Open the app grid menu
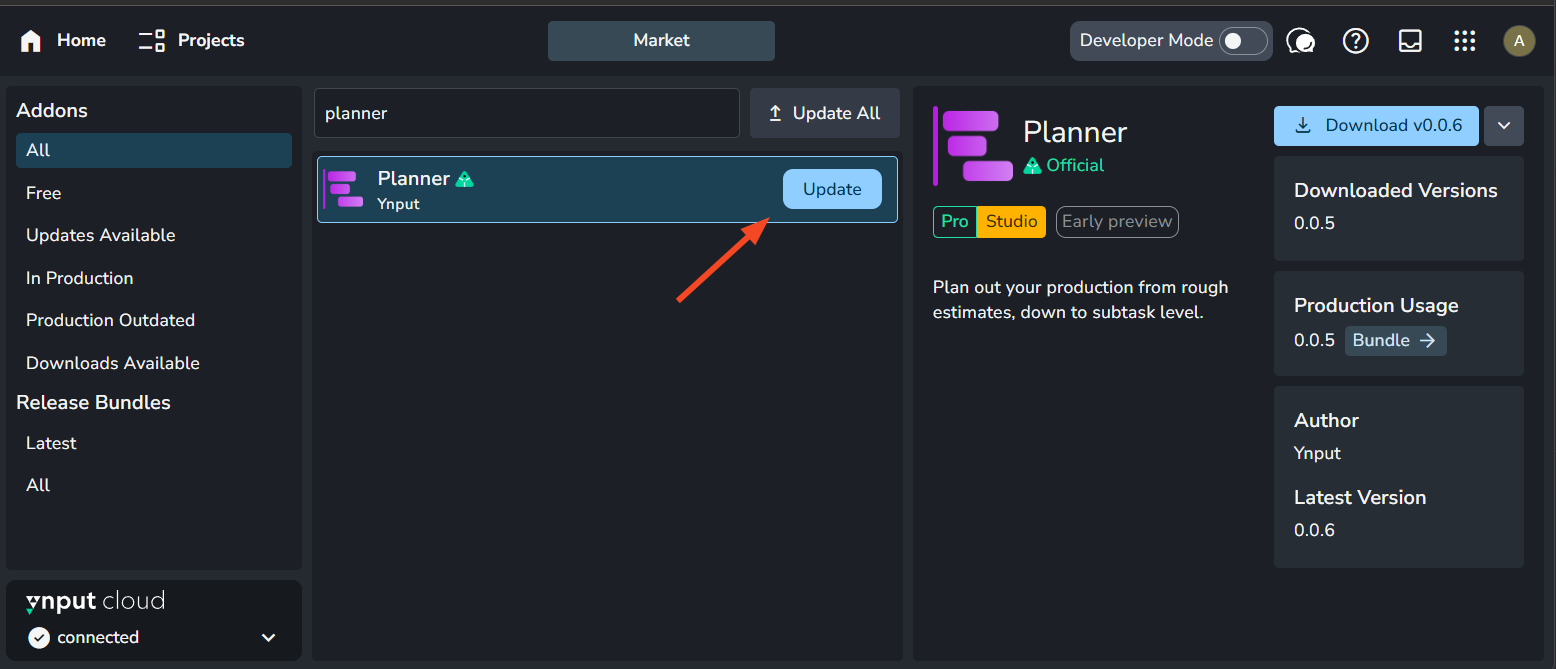1556x669 pixels. [x=1464, y=41]
